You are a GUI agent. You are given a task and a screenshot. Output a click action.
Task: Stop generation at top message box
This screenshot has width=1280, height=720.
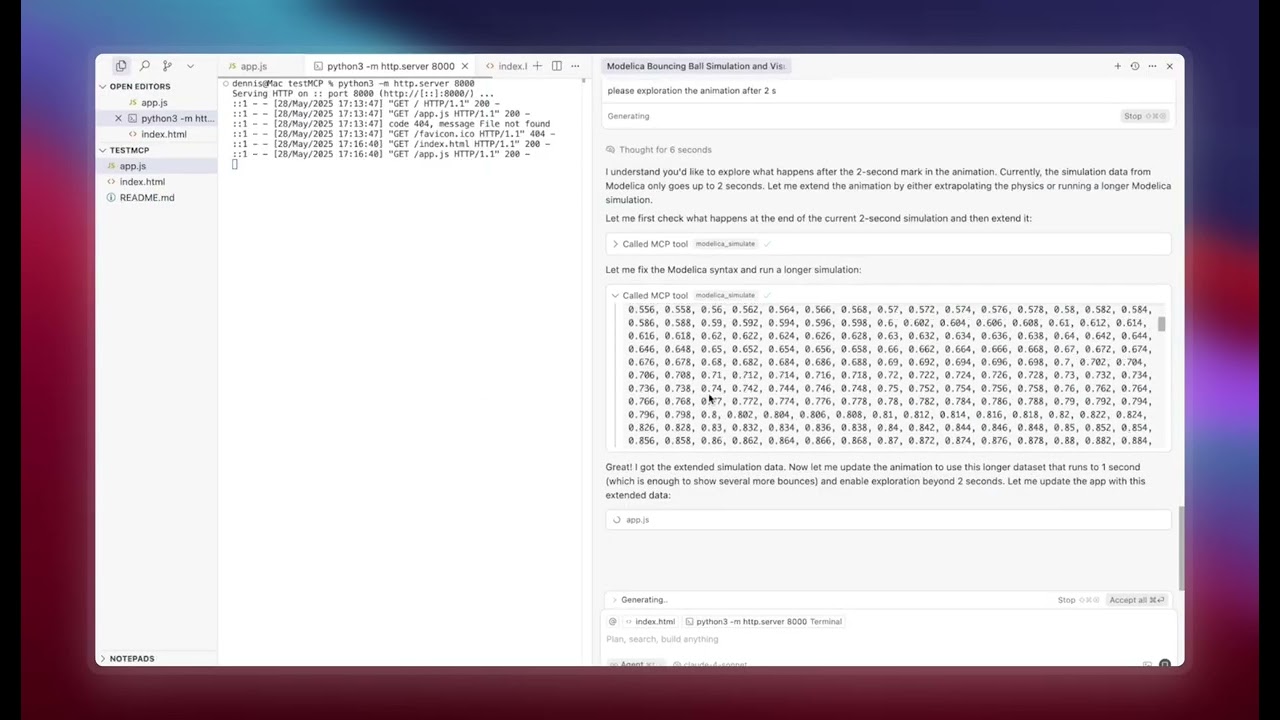pos(1144,116)
